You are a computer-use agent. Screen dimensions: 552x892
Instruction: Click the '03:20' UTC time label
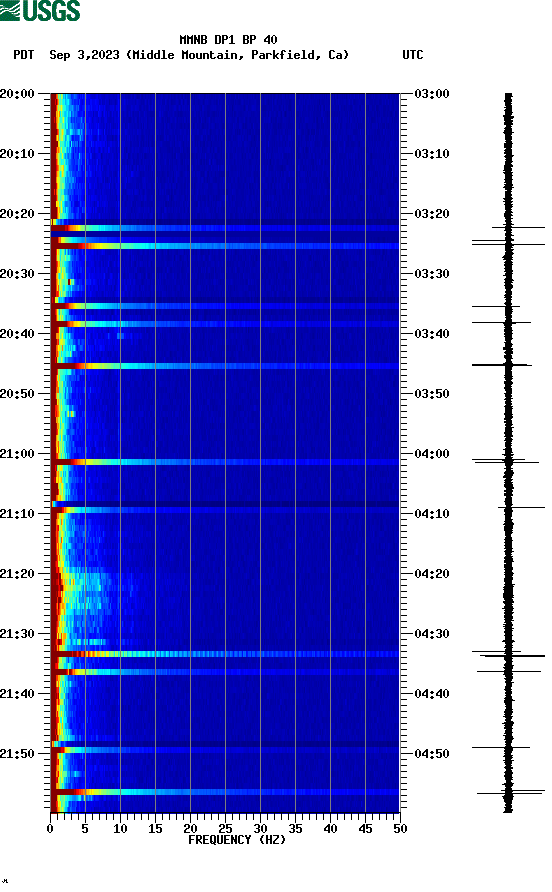(x=432, y=214)
